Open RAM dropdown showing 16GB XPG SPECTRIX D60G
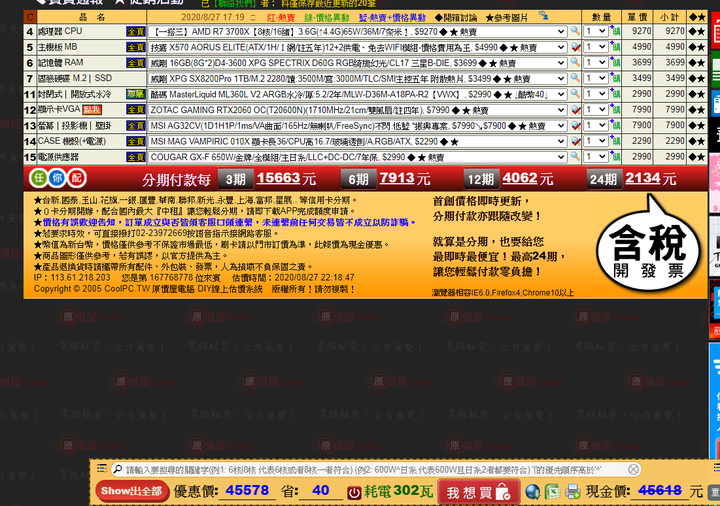Image resolution: width=720 pixels, height=506 pixels. pos(357,63)
